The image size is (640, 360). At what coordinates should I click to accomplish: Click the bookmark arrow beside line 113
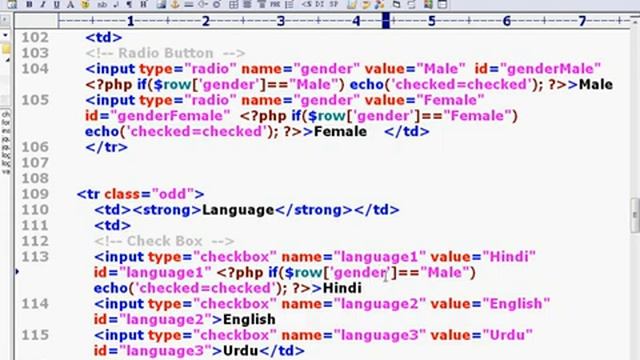(x=17, y=271)
